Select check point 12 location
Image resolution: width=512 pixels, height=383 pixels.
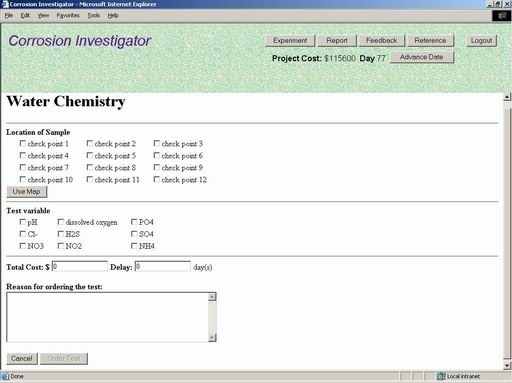[x=157, y=179]
